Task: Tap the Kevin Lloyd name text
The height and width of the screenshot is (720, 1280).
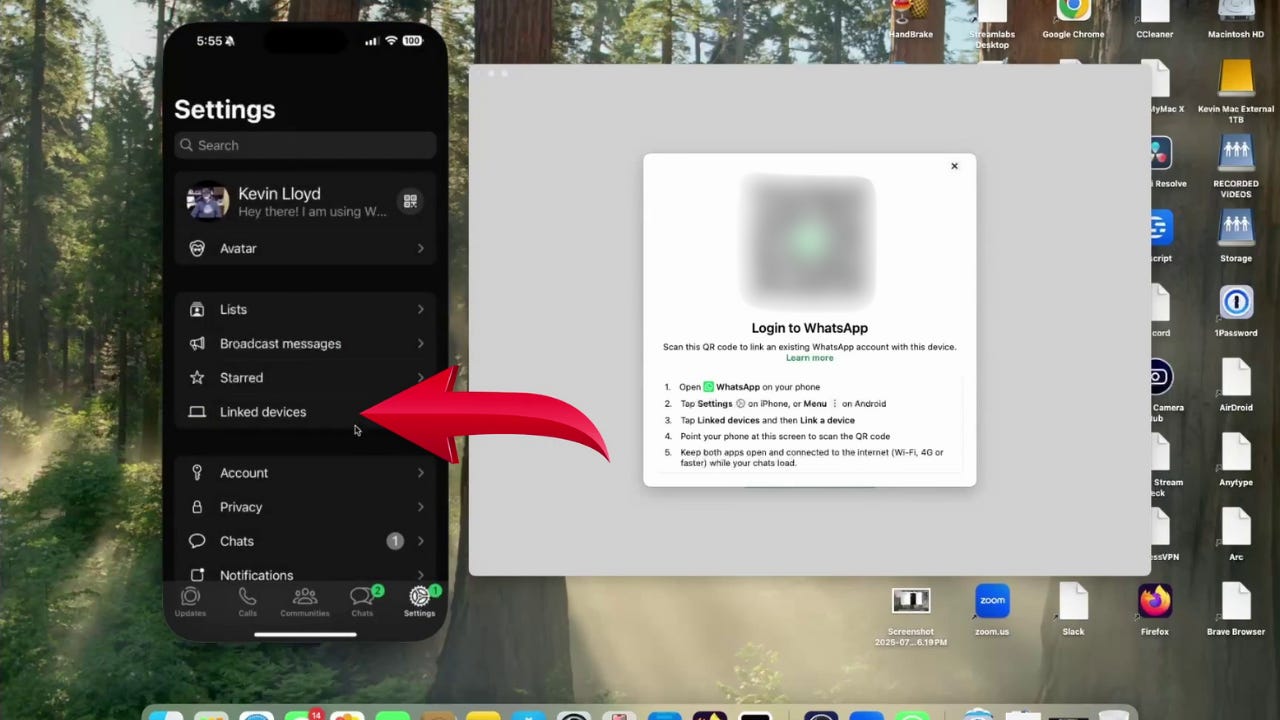Action: (279, 193)
